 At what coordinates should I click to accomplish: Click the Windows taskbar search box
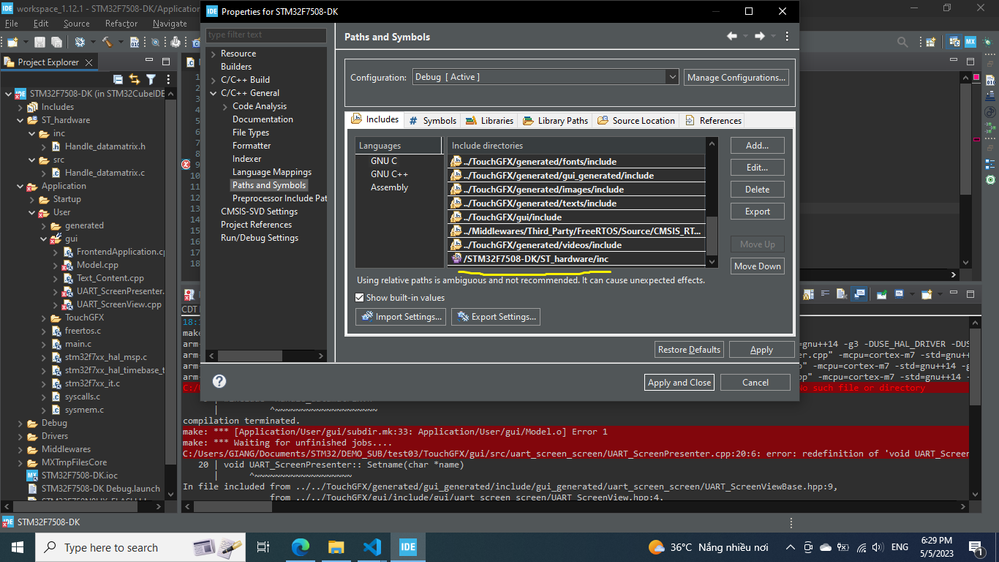pos(140,547)
